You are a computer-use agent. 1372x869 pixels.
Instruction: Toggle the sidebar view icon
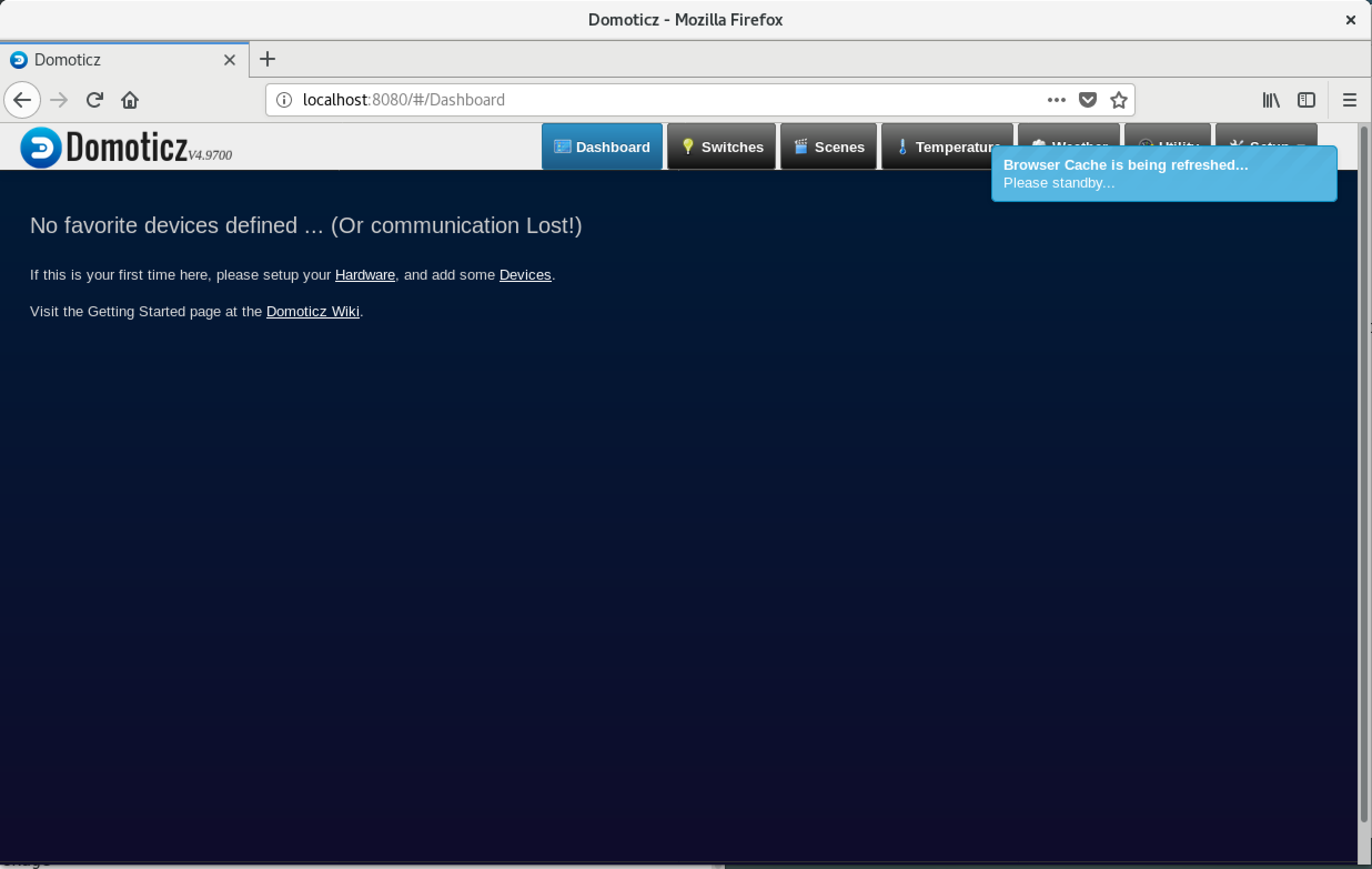pyautogui.click(x=1306, y=100)
